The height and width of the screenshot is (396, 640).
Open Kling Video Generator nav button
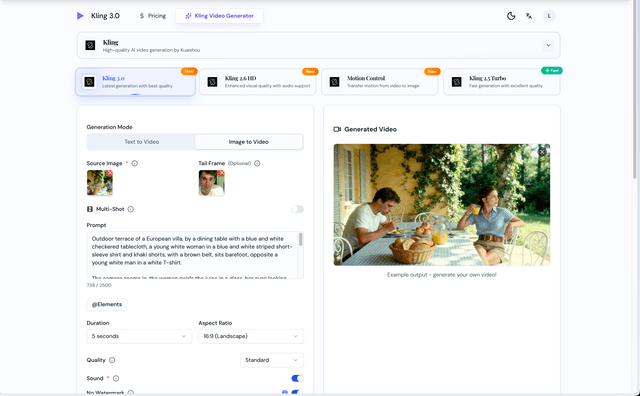[219, 16]
